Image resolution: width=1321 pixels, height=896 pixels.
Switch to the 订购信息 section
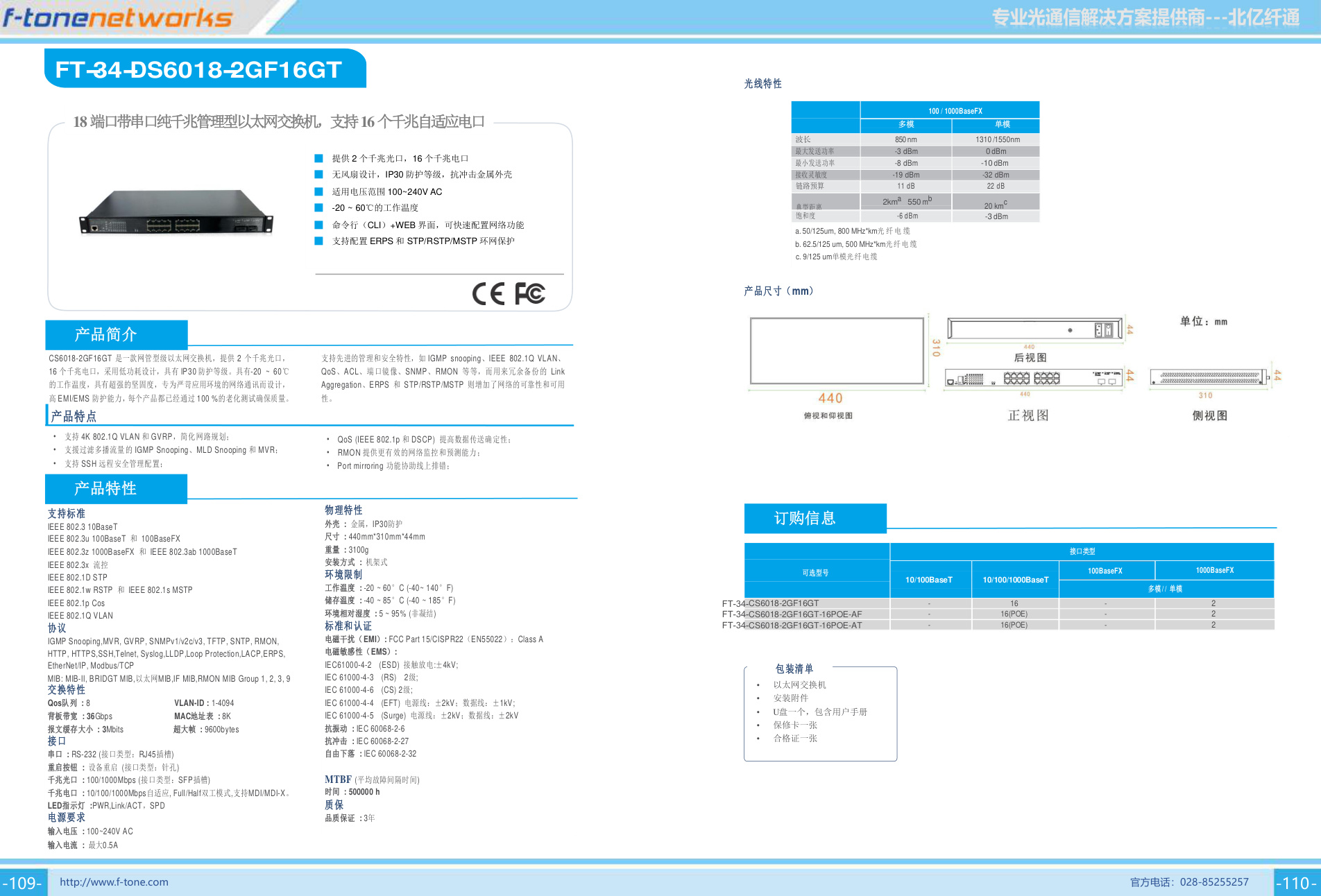806,518
